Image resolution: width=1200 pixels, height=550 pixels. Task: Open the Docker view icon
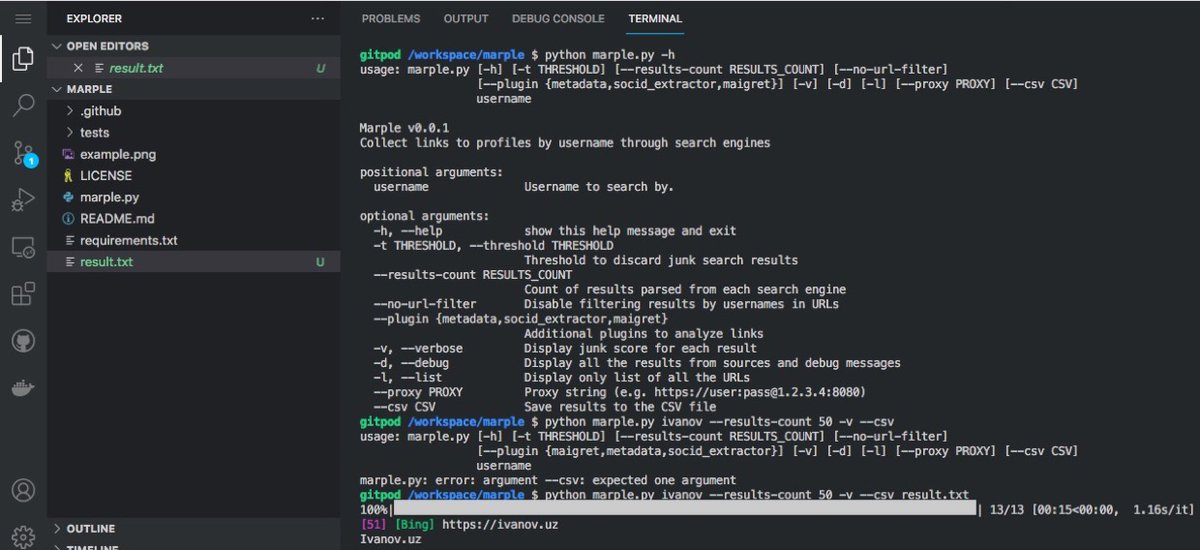pos(23,388)
